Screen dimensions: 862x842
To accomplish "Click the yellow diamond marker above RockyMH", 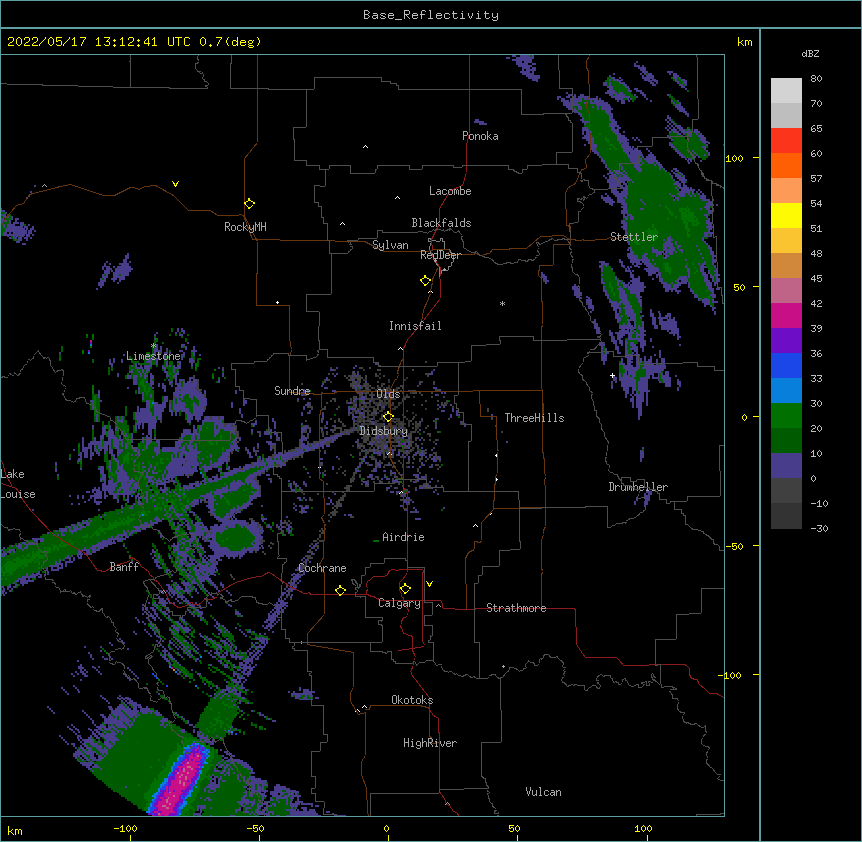I will (x=249, y=204).
